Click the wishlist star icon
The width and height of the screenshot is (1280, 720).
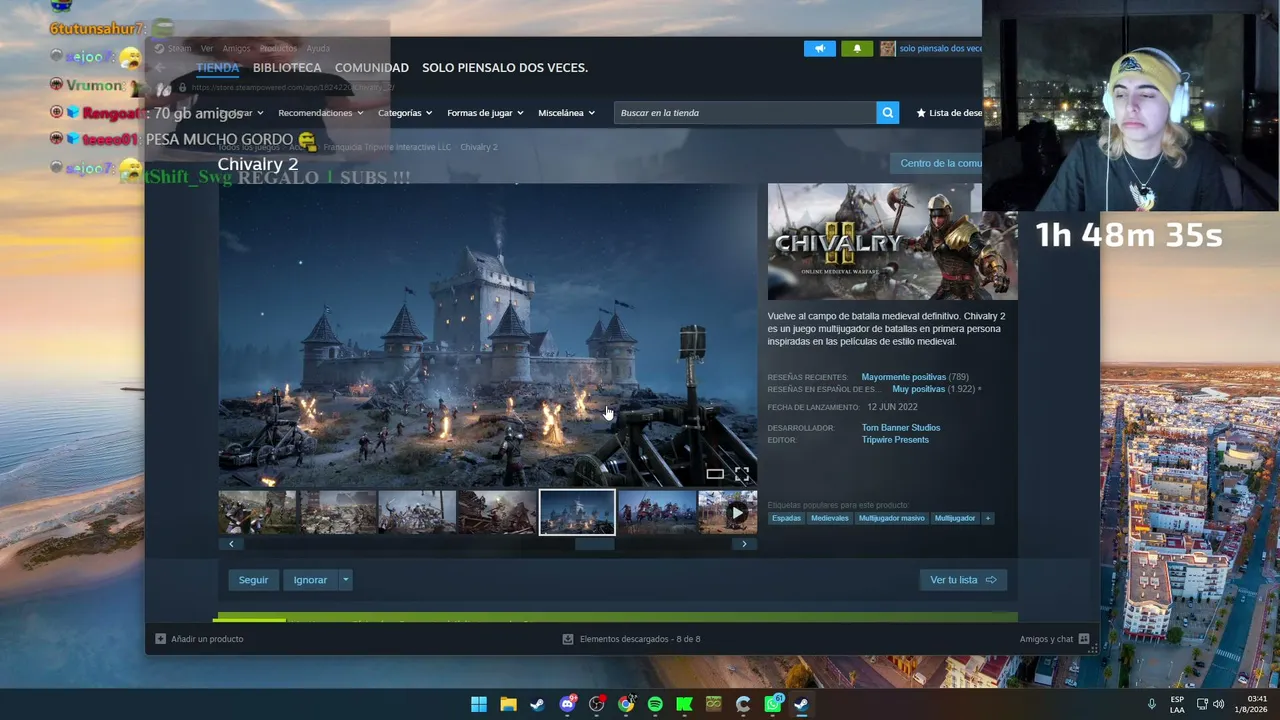click(921, 113)
